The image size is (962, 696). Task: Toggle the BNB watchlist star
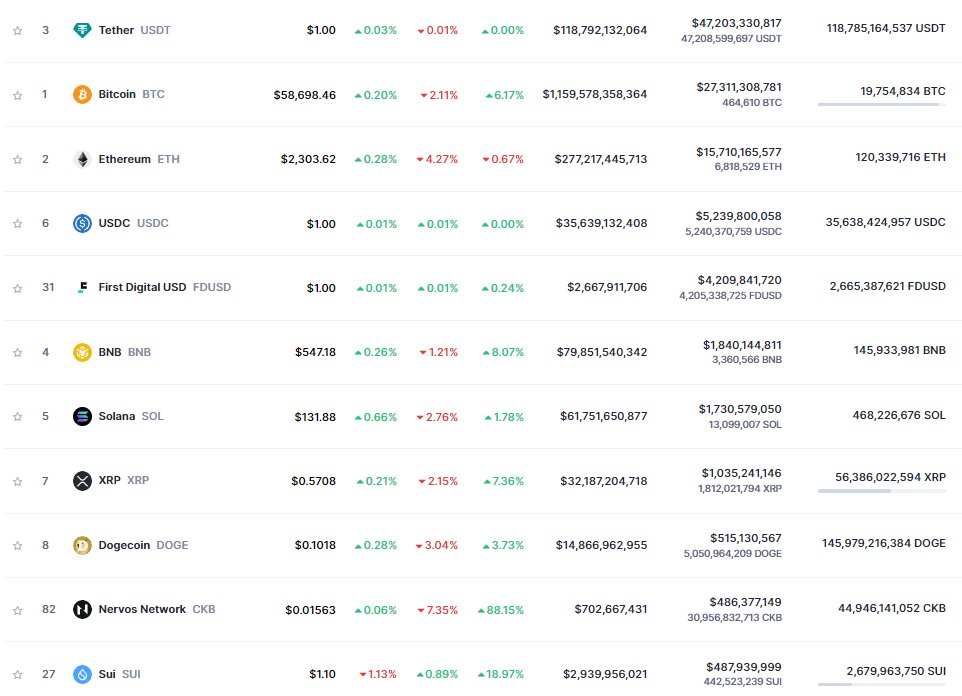click(x=18, y=352)
